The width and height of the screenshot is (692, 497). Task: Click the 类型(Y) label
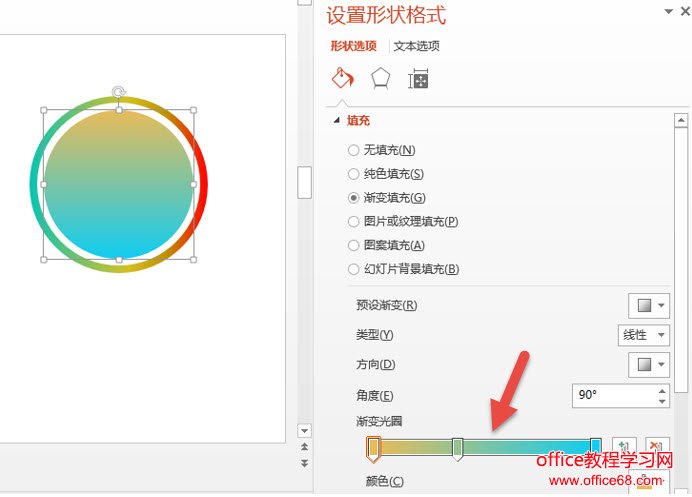click(375, 335)
